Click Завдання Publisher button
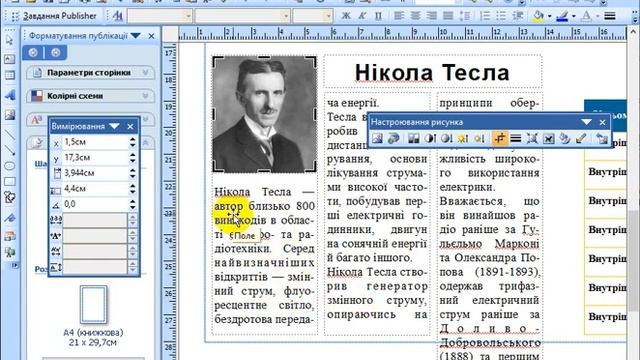 [54, 16]
